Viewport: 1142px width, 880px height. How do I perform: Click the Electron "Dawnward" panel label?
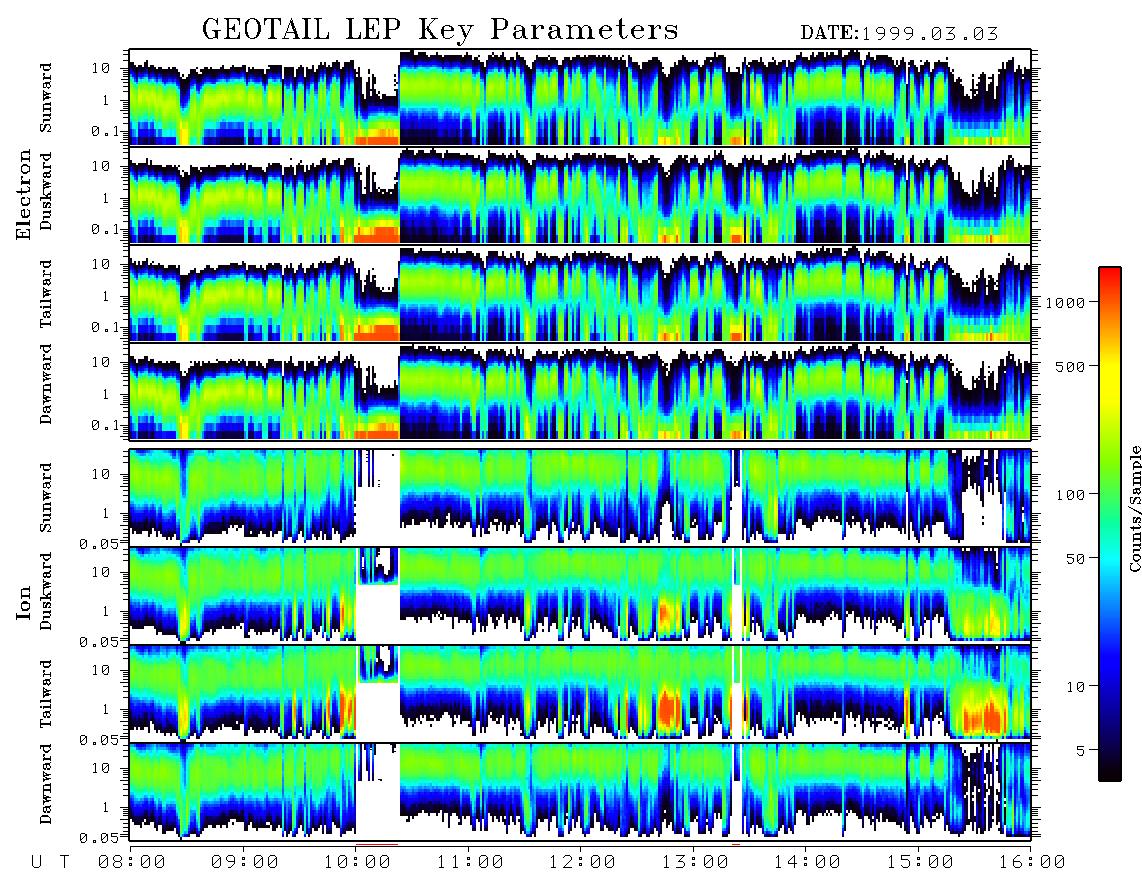(x=46, y=385)
